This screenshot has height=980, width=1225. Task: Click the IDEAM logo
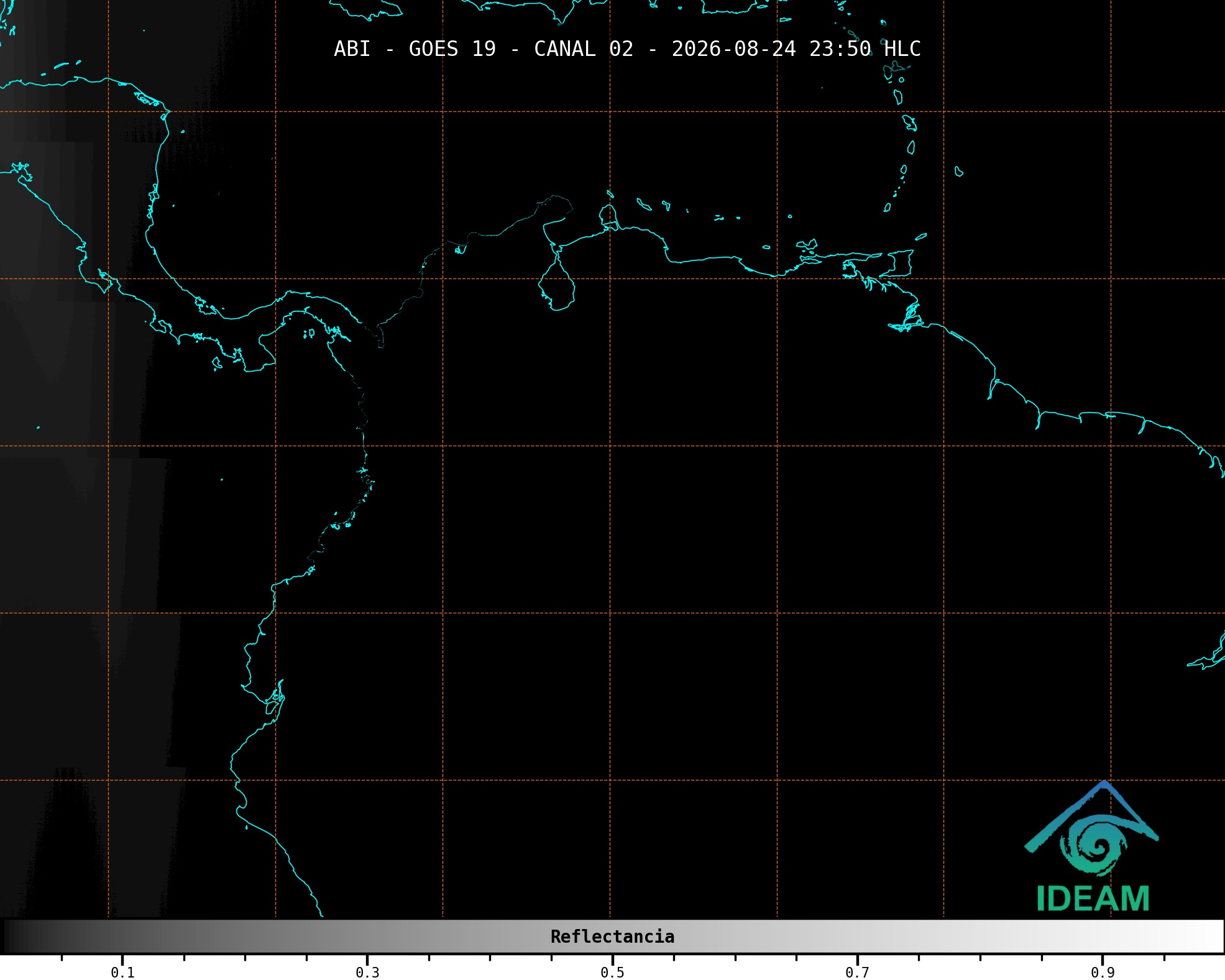(x=1092, y=846)
